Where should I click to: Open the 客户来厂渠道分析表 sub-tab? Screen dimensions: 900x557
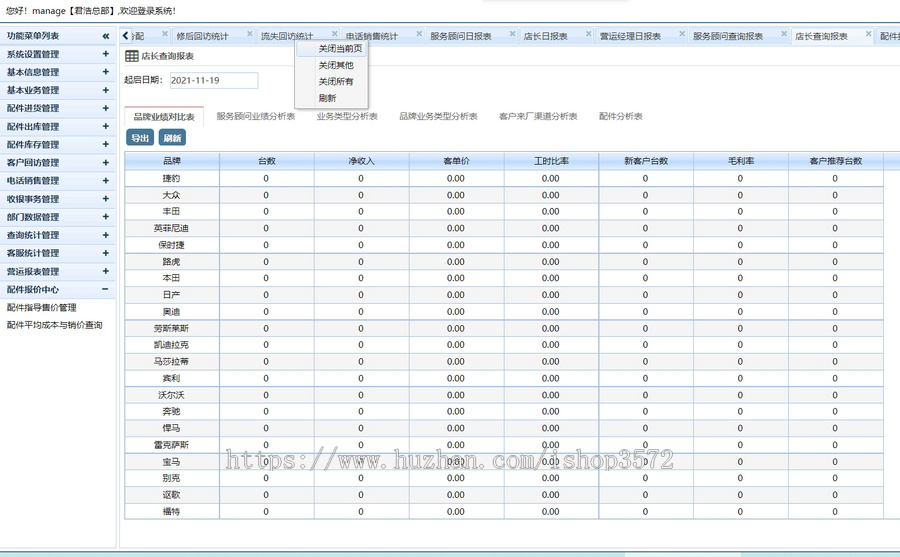[x=538, y=116]
